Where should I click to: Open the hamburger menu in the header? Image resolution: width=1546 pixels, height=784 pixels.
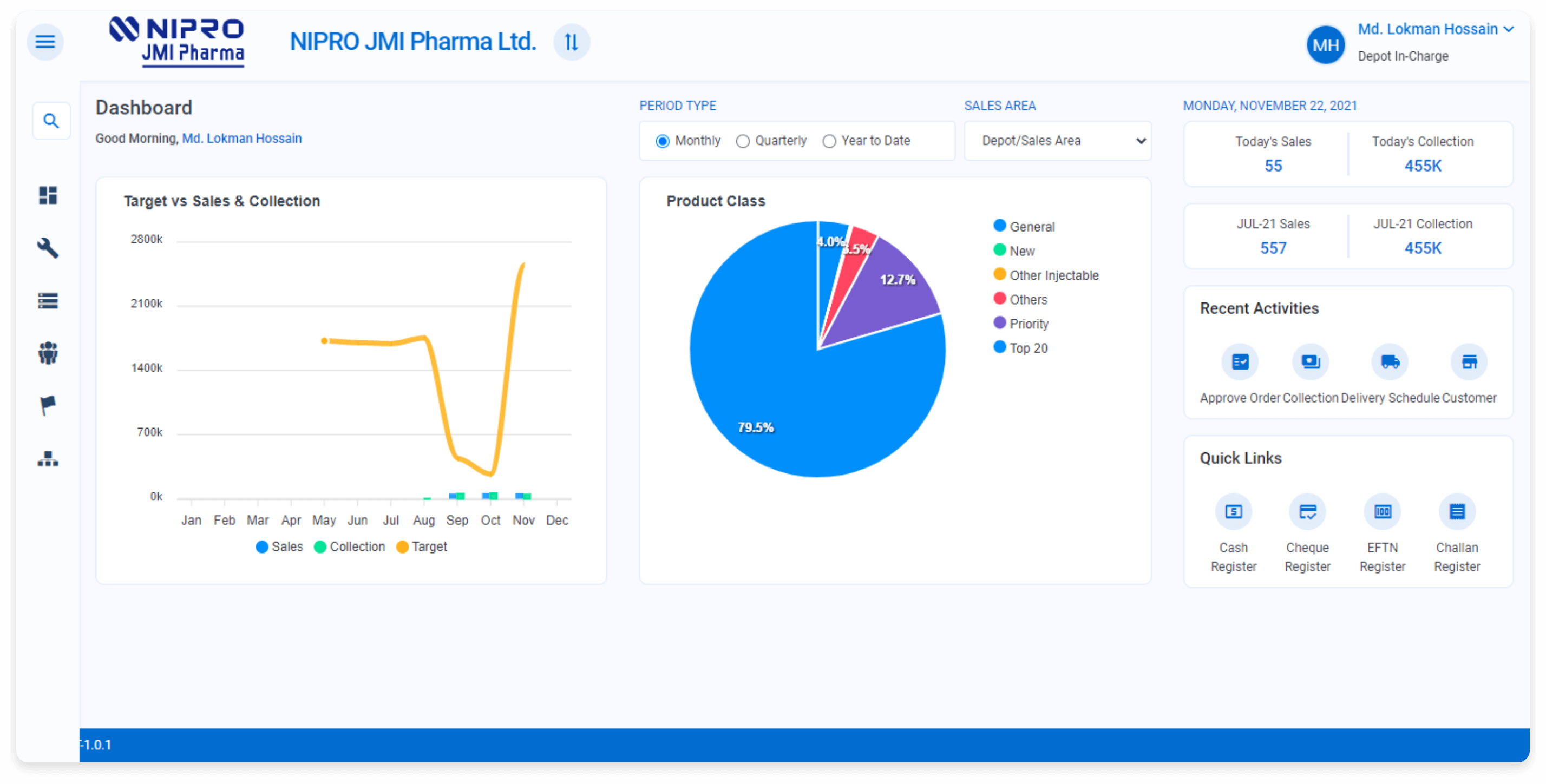45,42
